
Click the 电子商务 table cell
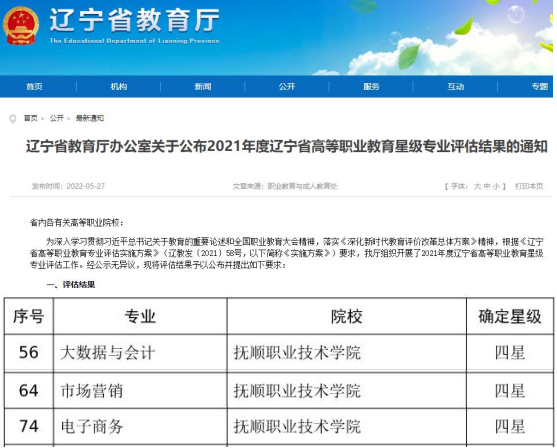point(140,426)
